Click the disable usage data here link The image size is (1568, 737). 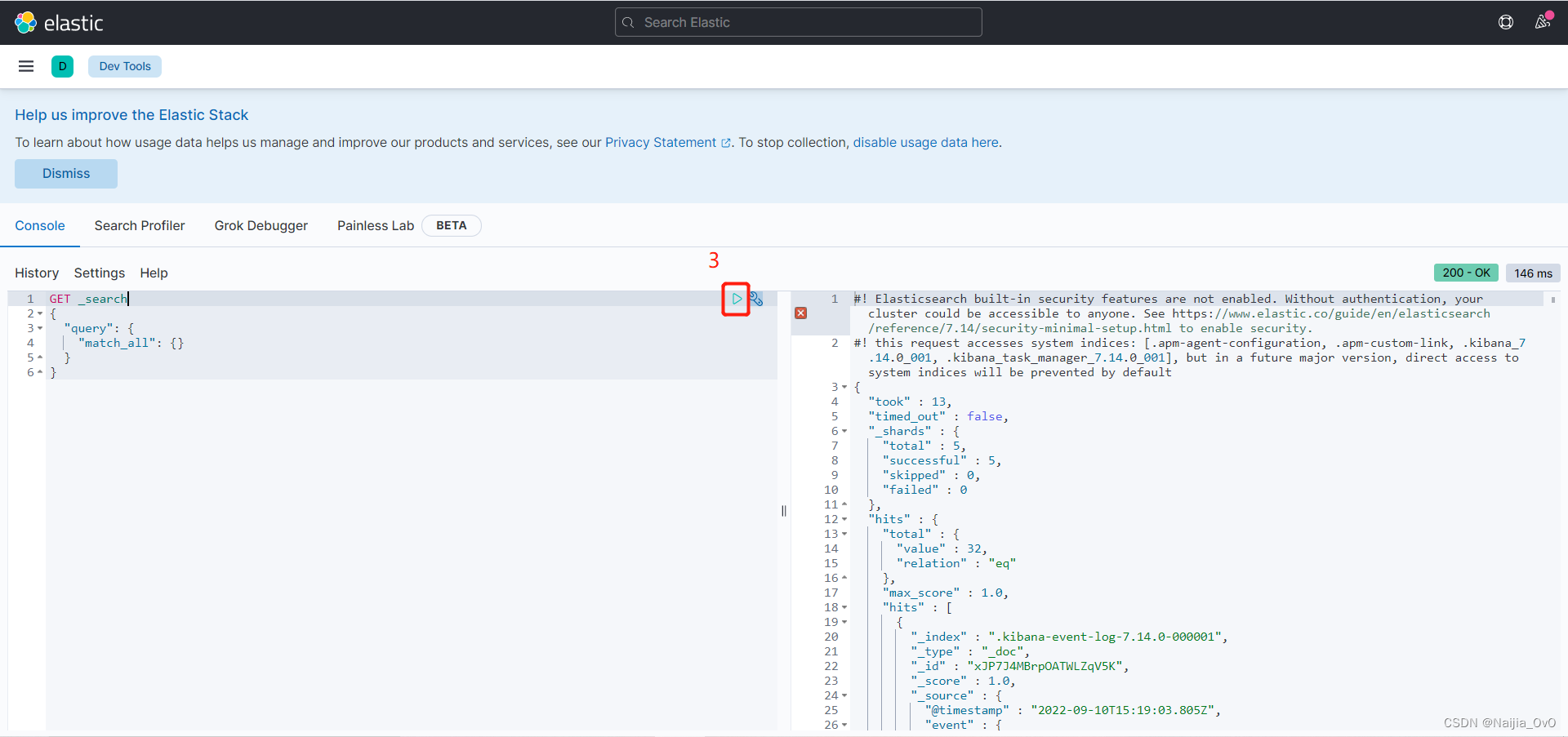tap(925, 142)
